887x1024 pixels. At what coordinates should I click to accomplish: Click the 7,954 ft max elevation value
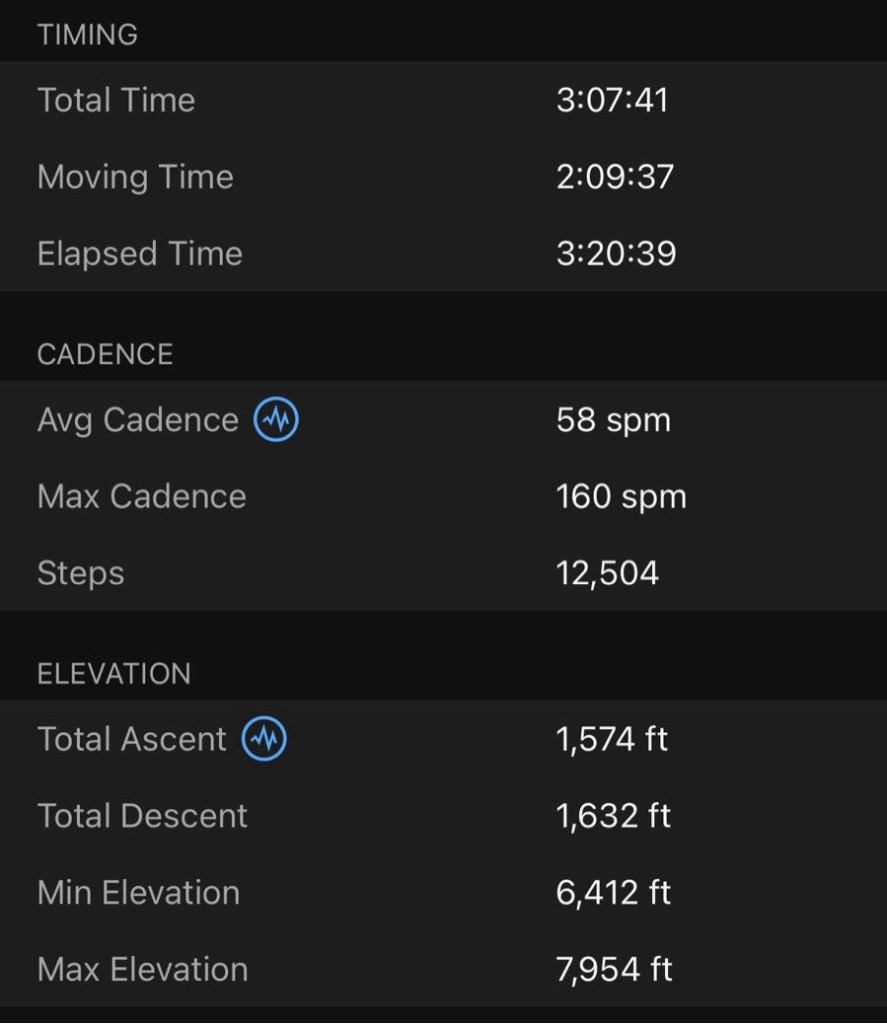pyautogui.click(x=613, y=970)
